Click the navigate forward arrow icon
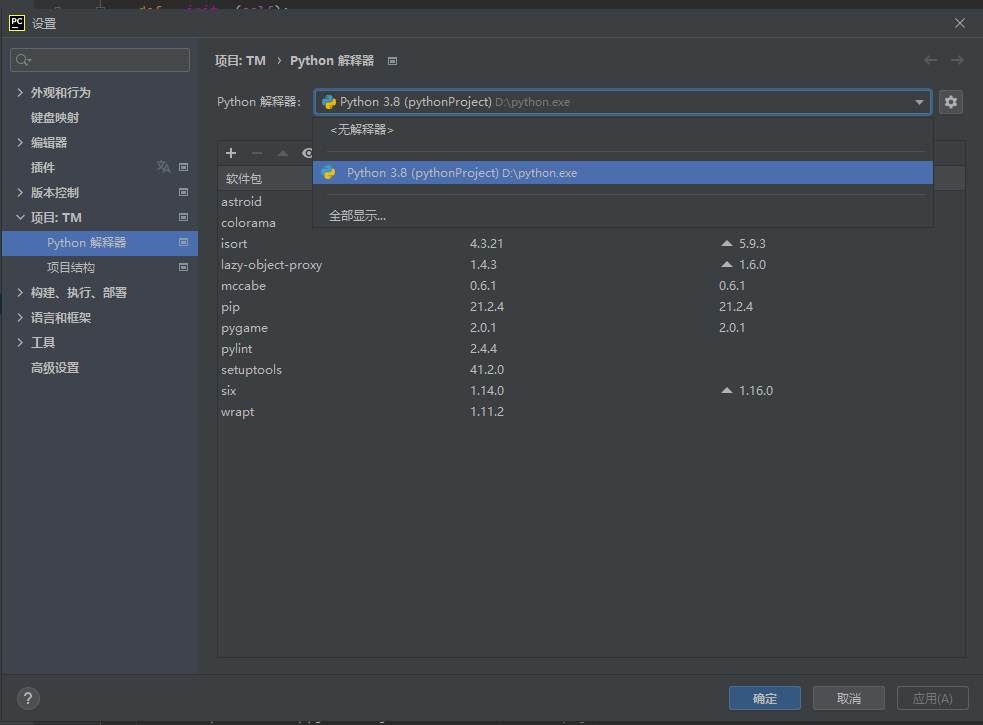The image size is (983, 725). pyautogui.click(x=957, y=60)
